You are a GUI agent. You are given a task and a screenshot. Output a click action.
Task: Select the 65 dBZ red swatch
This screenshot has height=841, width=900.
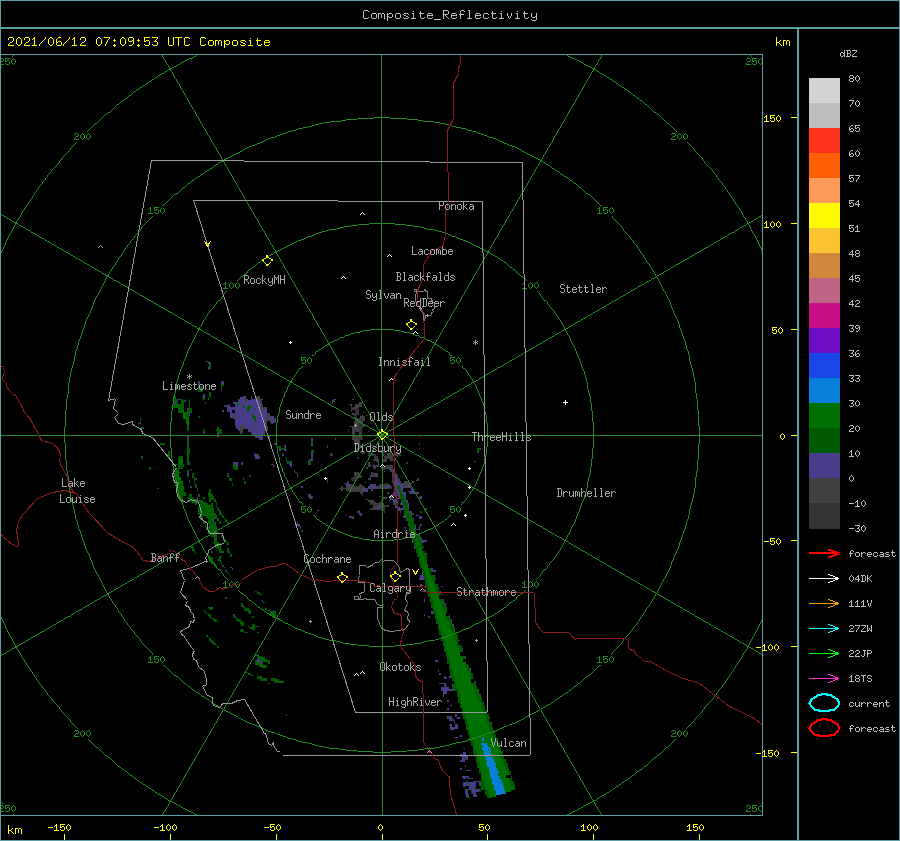click(x=824, y=140)
